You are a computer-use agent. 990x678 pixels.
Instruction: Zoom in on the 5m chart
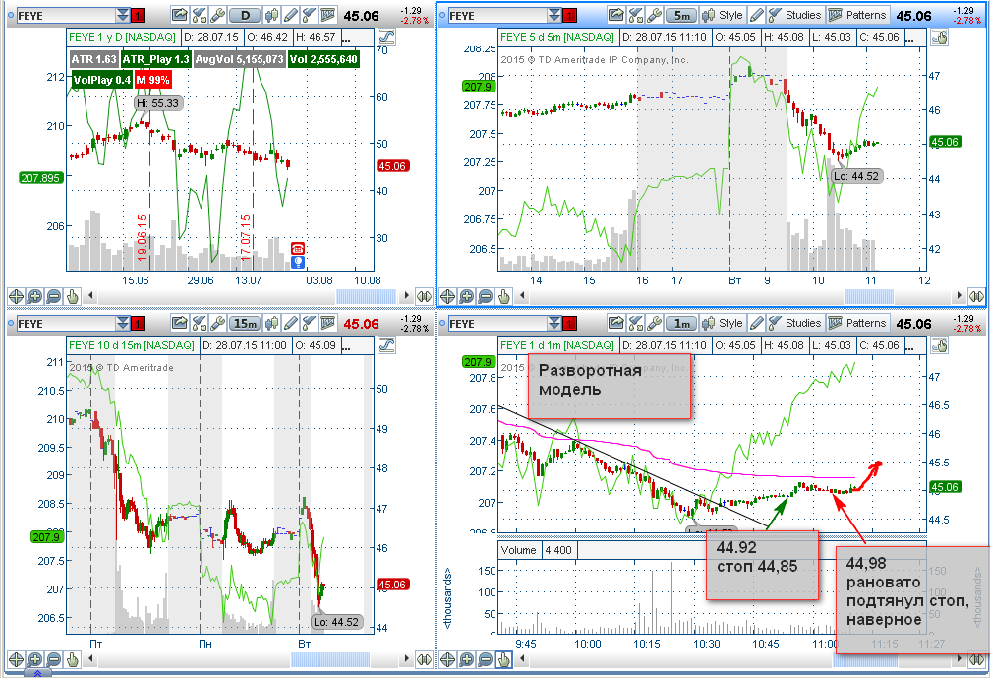coord(467,296)
